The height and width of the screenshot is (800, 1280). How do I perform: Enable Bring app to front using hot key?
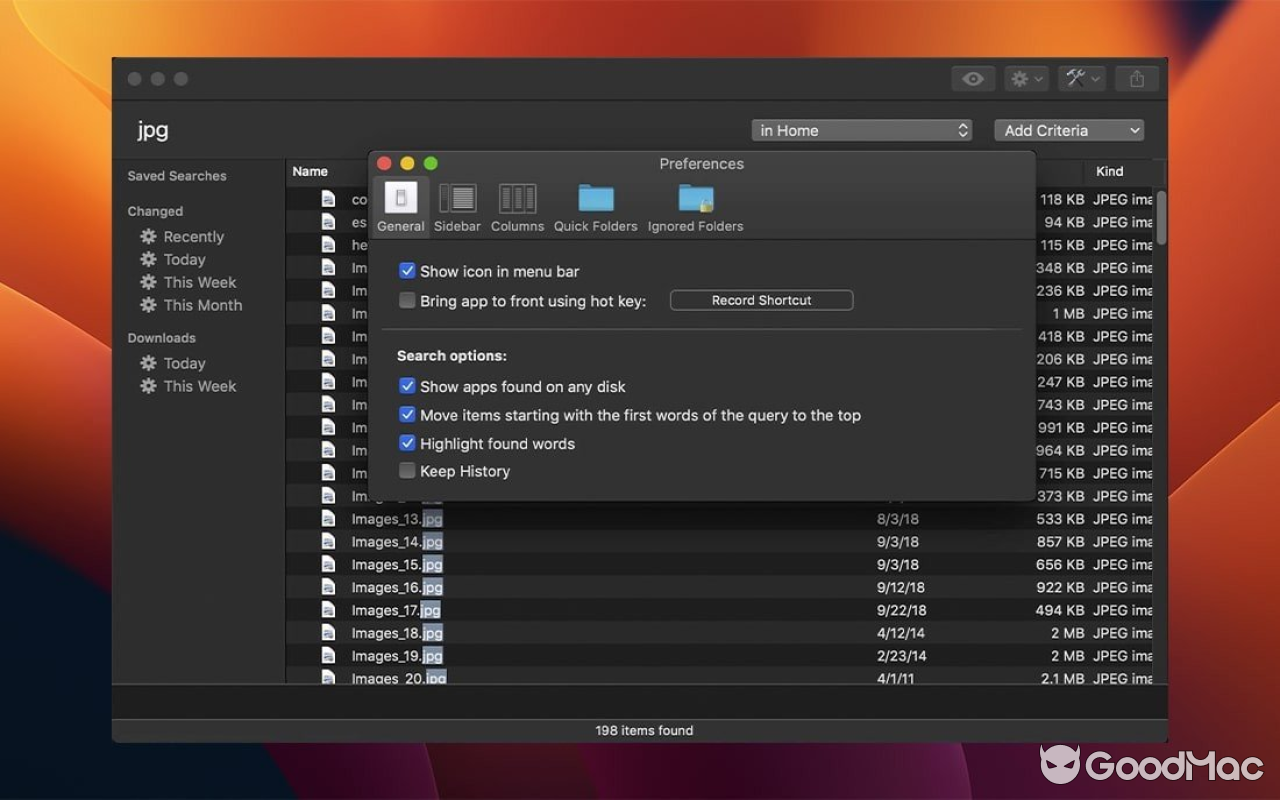click(x=407, y=299)
